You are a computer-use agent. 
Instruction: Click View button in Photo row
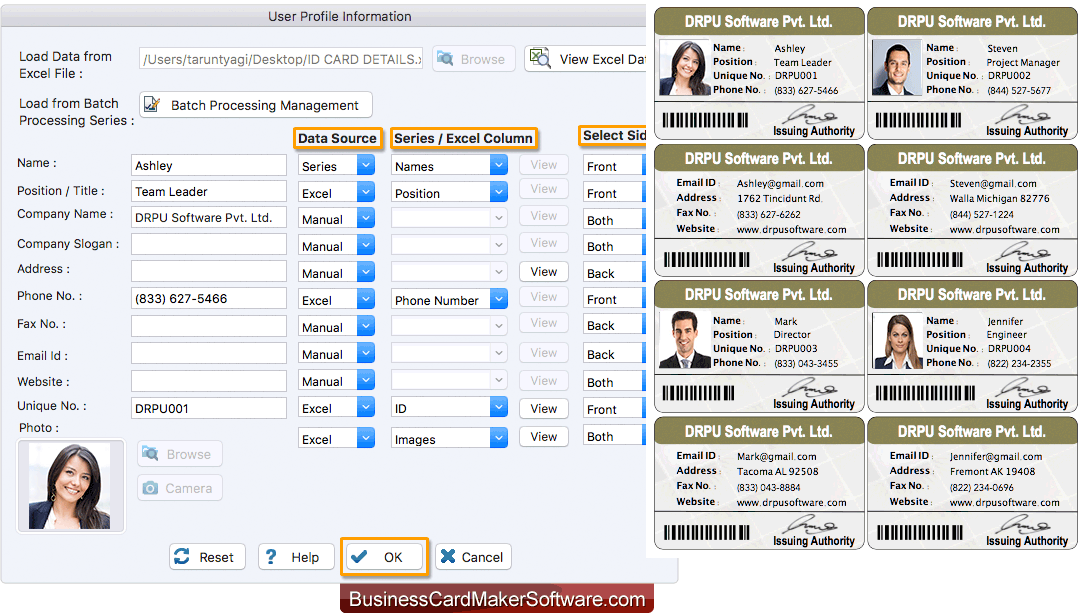tap(544, 437)
